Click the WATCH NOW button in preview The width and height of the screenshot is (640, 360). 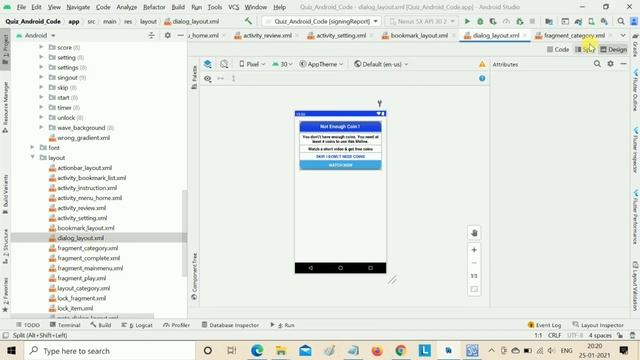pos(340,165)
